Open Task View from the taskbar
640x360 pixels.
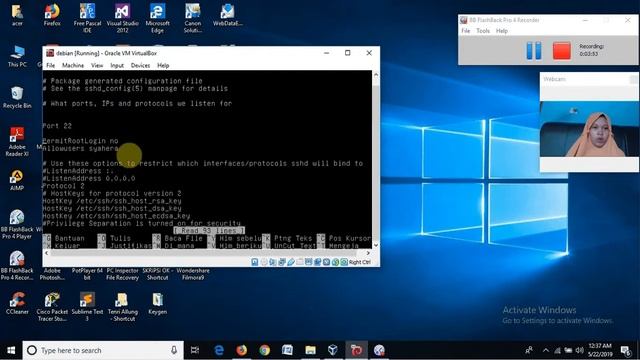pos(195,350)
